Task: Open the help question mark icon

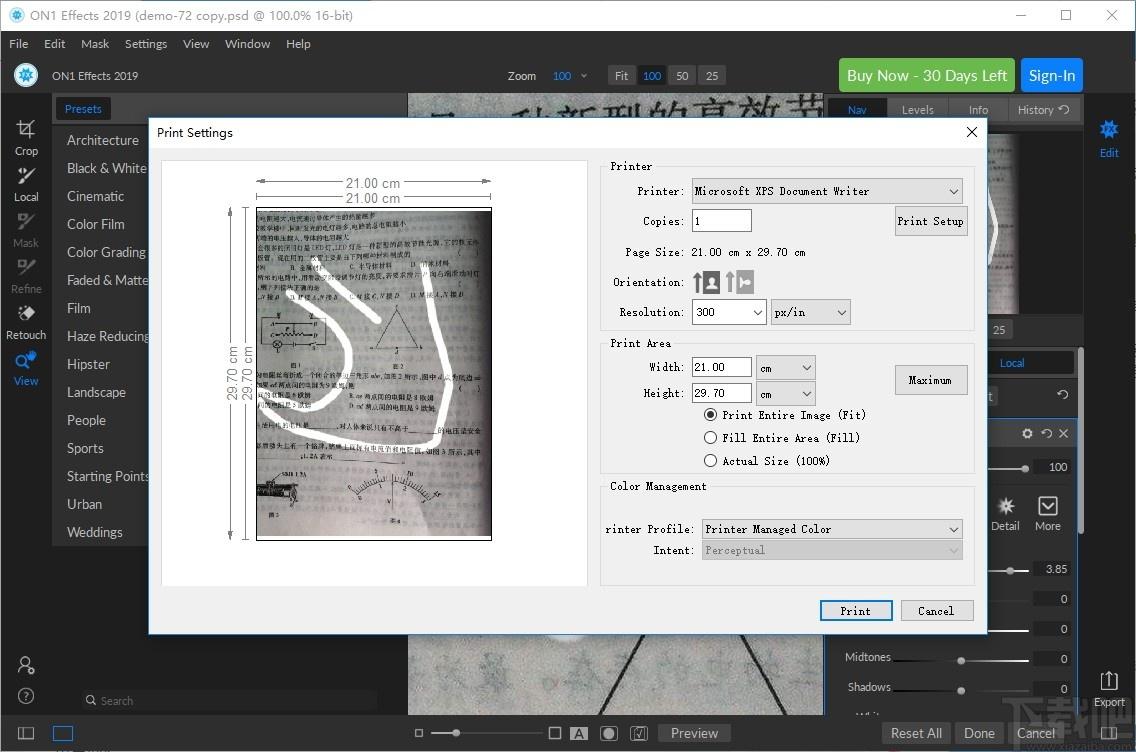Action: (26, 696)
